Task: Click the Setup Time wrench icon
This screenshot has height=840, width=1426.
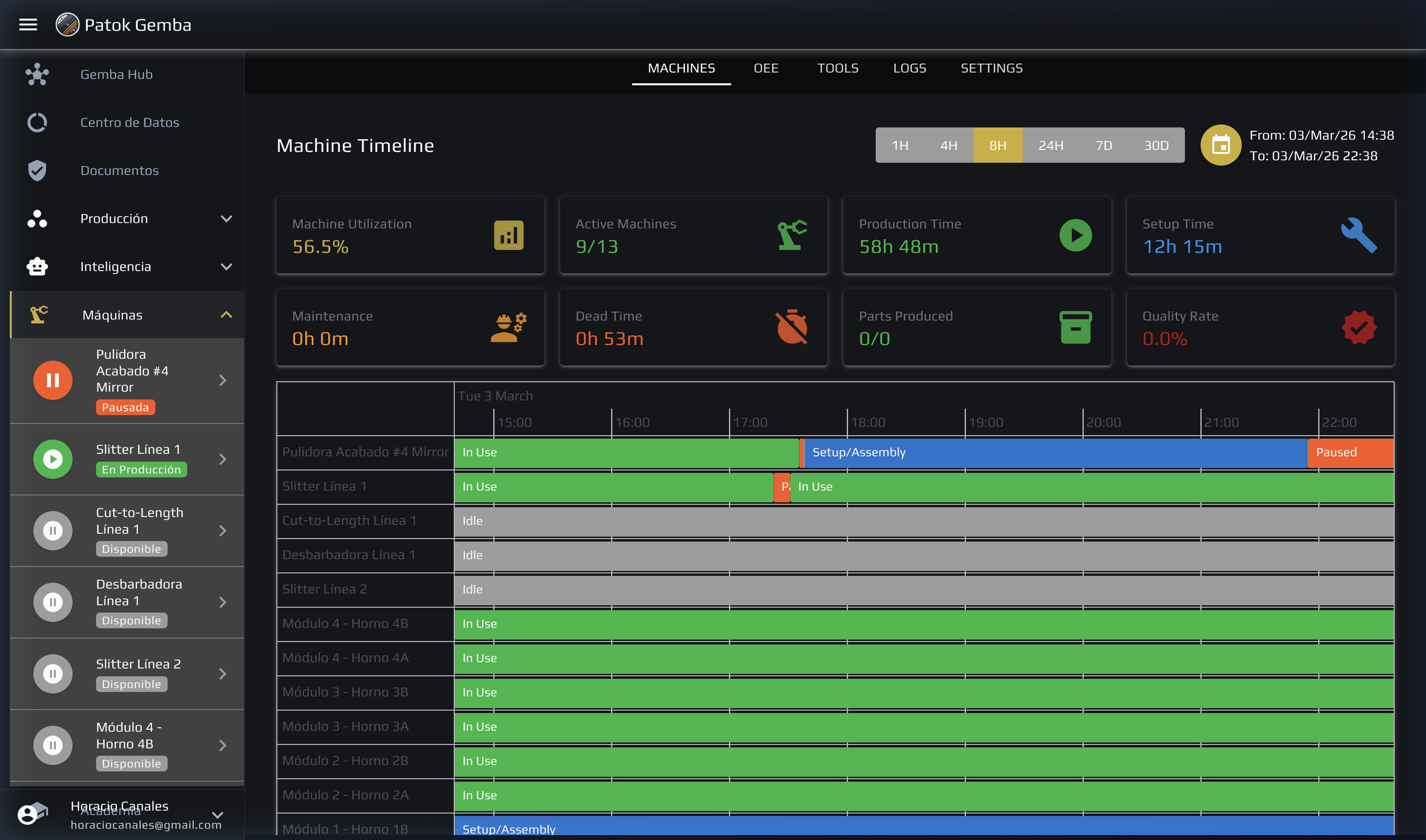Action: point(1358,235)
